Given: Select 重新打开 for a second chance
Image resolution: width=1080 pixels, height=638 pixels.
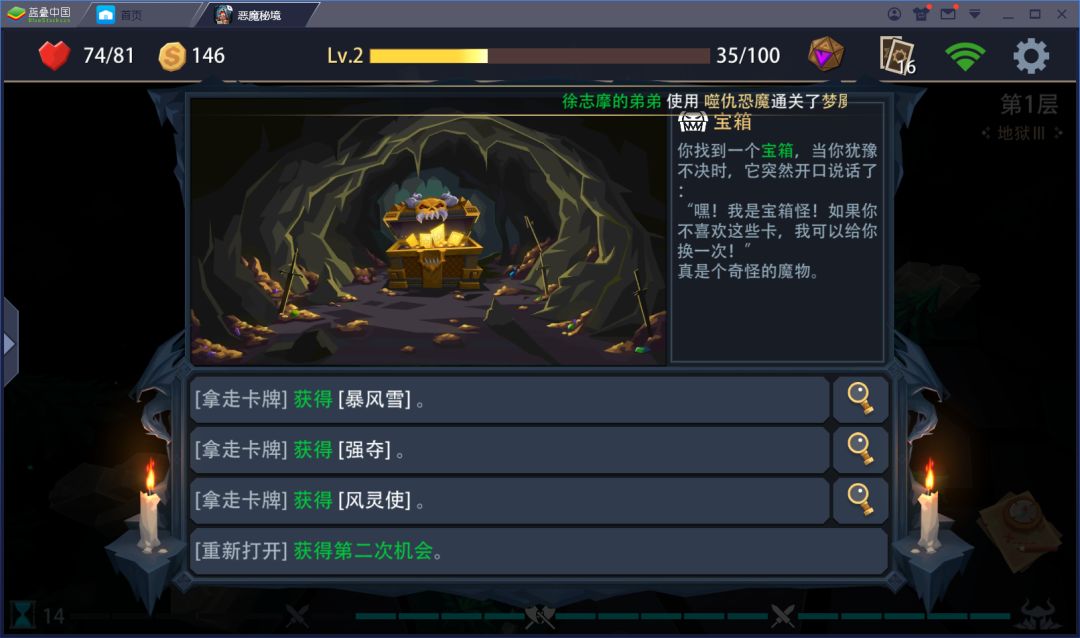Looking at the screenshot, I should 539,550.
